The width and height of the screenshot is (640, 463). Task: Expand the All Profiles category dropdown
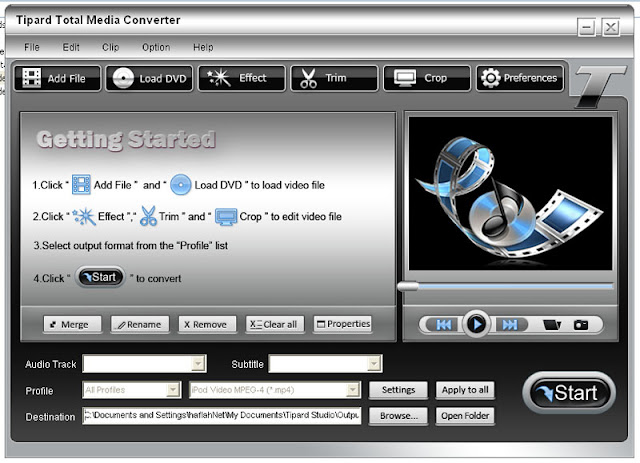(173, 390)
